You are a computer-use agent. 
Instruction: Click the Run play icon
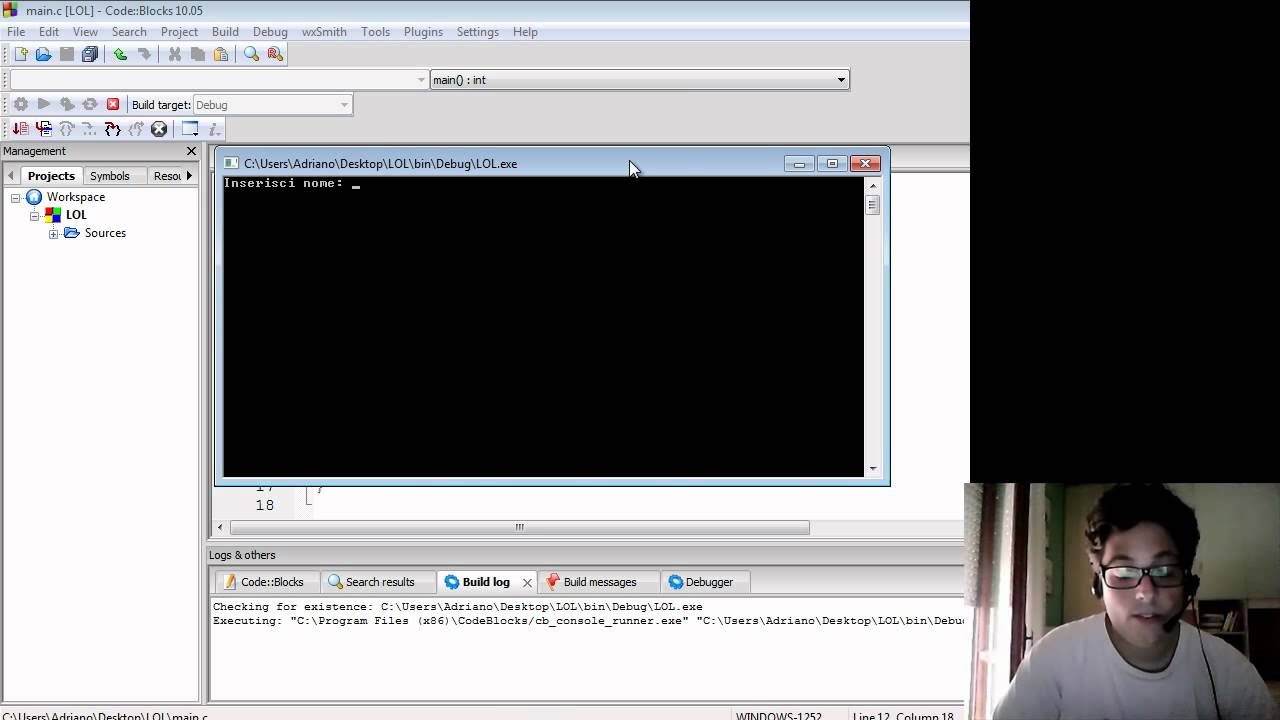click(x=44, y=105)
